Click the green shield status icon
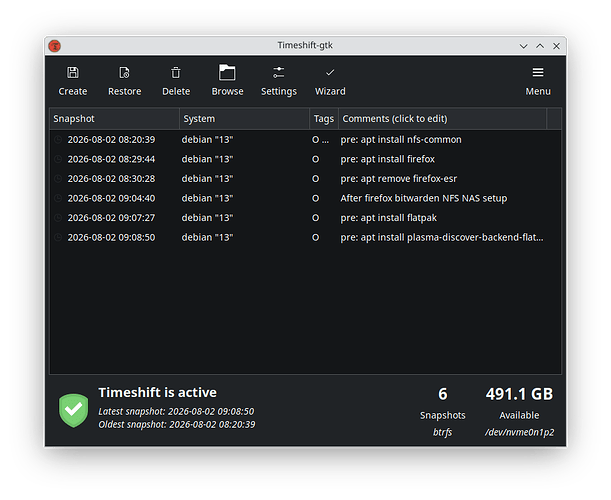611x500 pixels. (73, 410)
